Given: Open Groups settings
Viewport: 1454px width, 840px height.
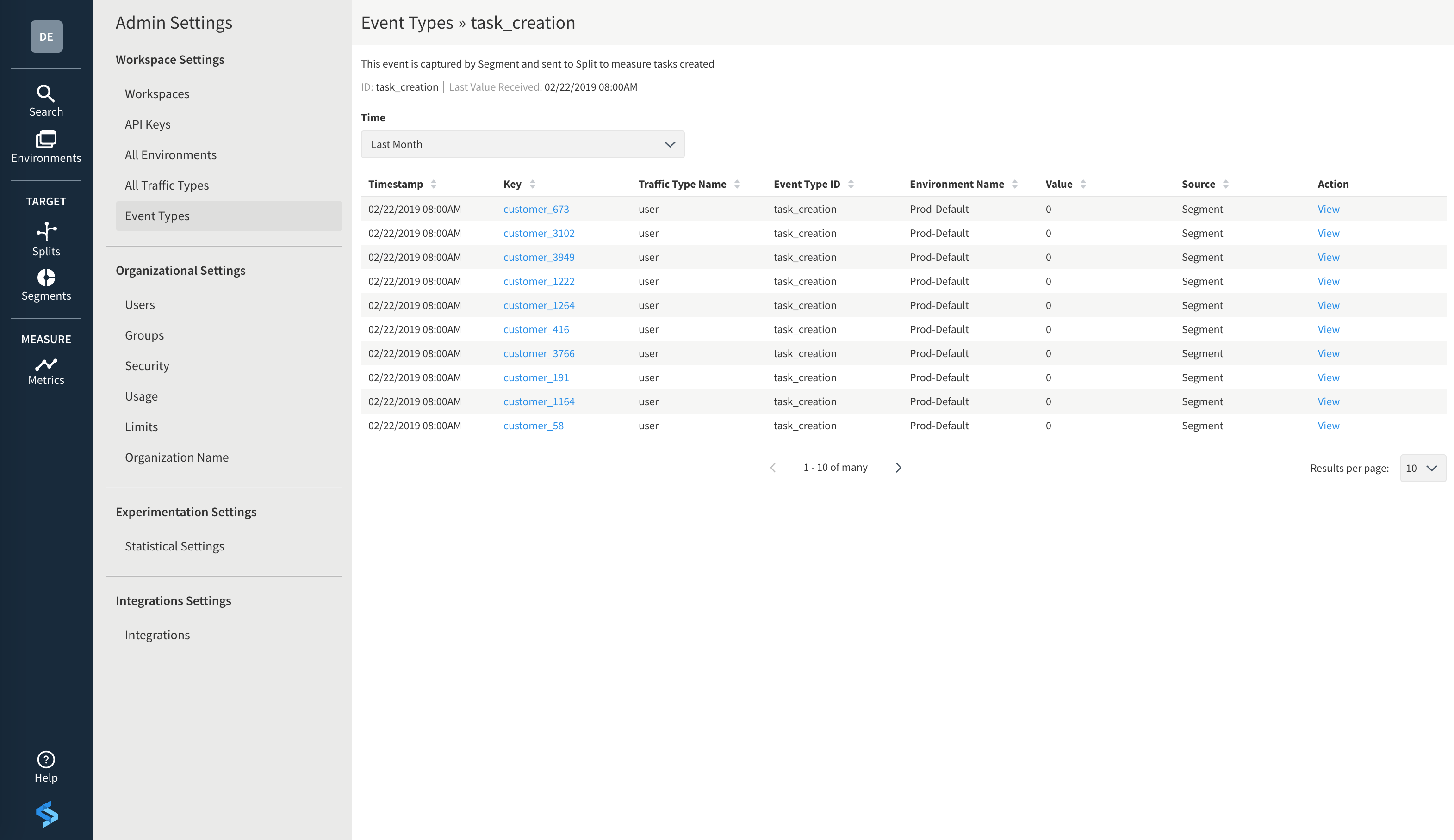Looking at the screenshot, I should (144, 335).
